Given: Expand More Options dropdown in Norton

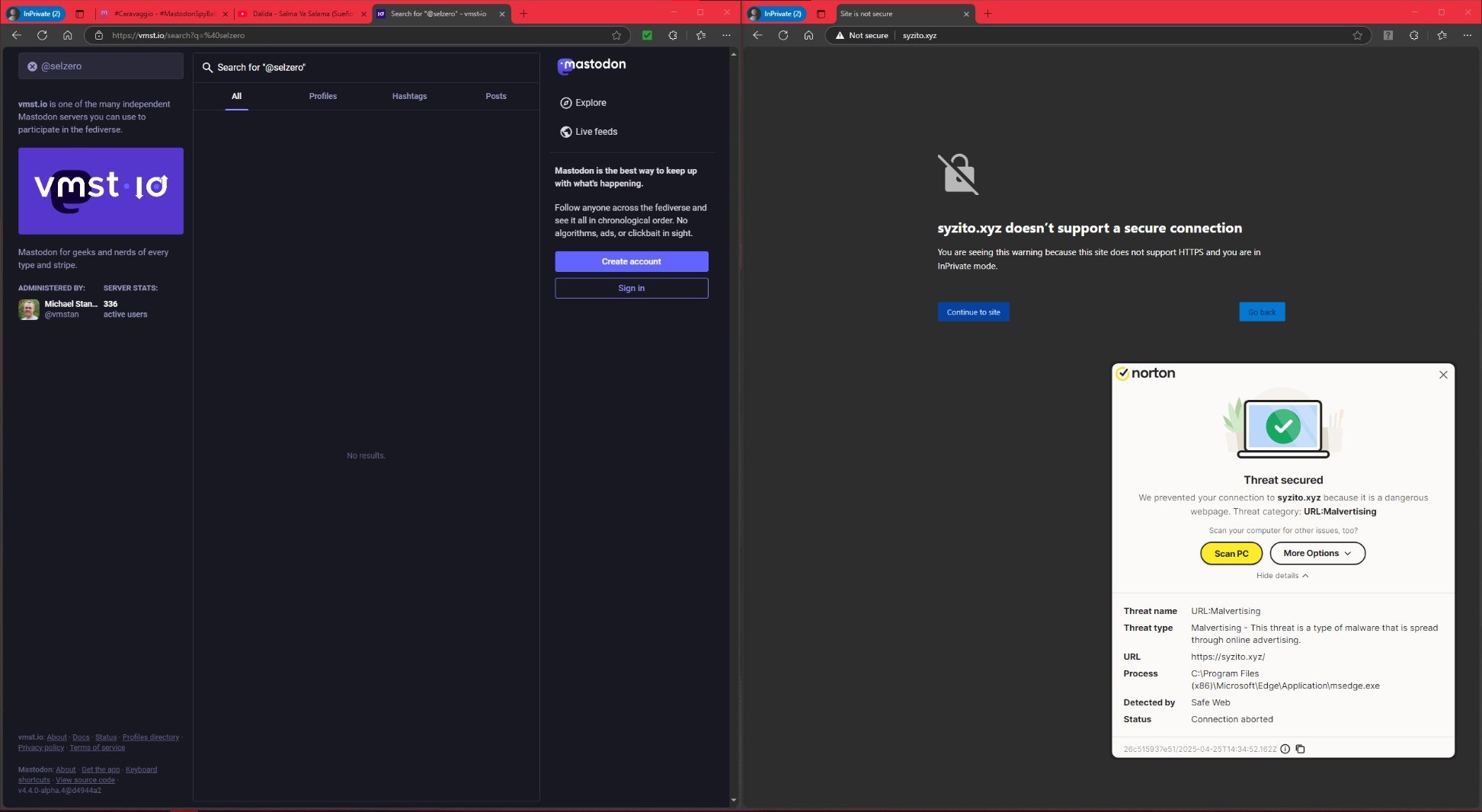Looking at the screenshot, I should pos(1317,553).
